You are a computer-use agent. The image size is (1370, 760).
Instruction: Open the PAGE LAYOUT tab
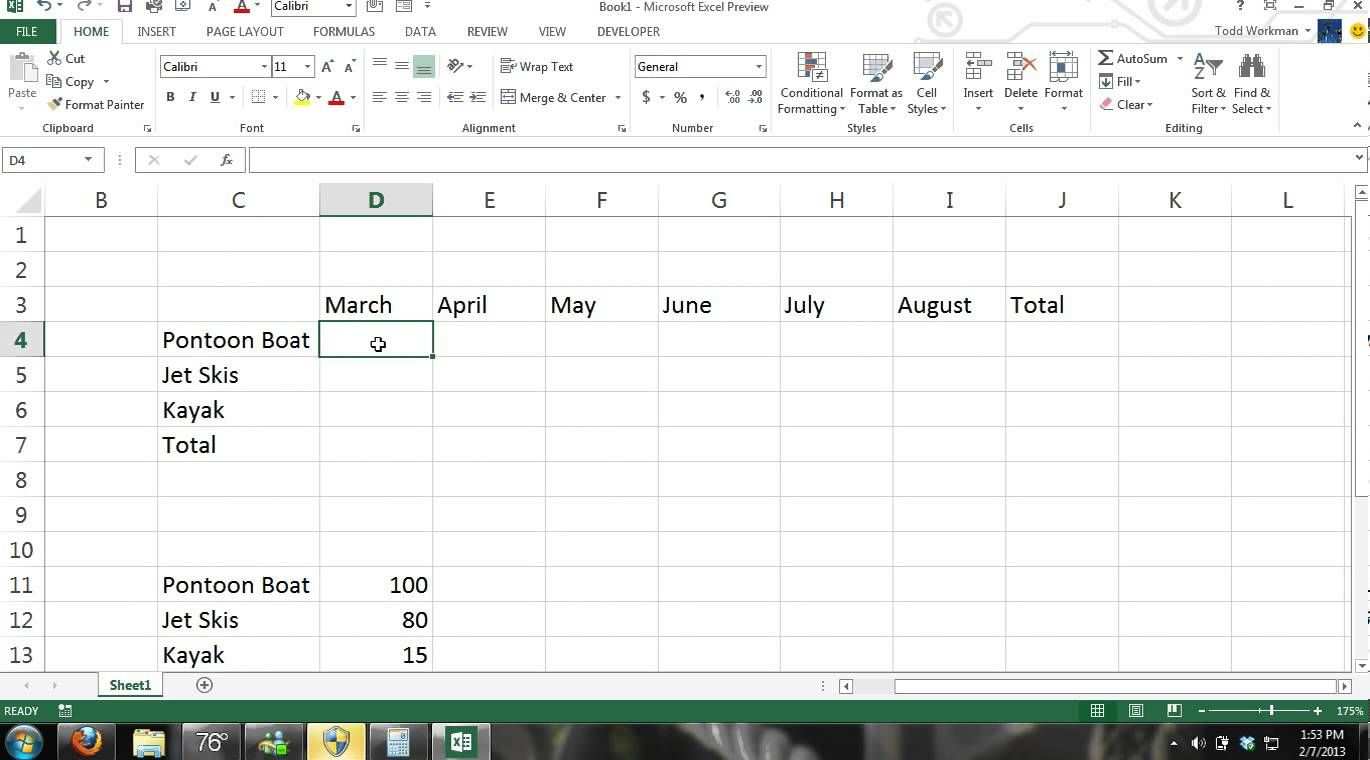click(x=245, y=32)
